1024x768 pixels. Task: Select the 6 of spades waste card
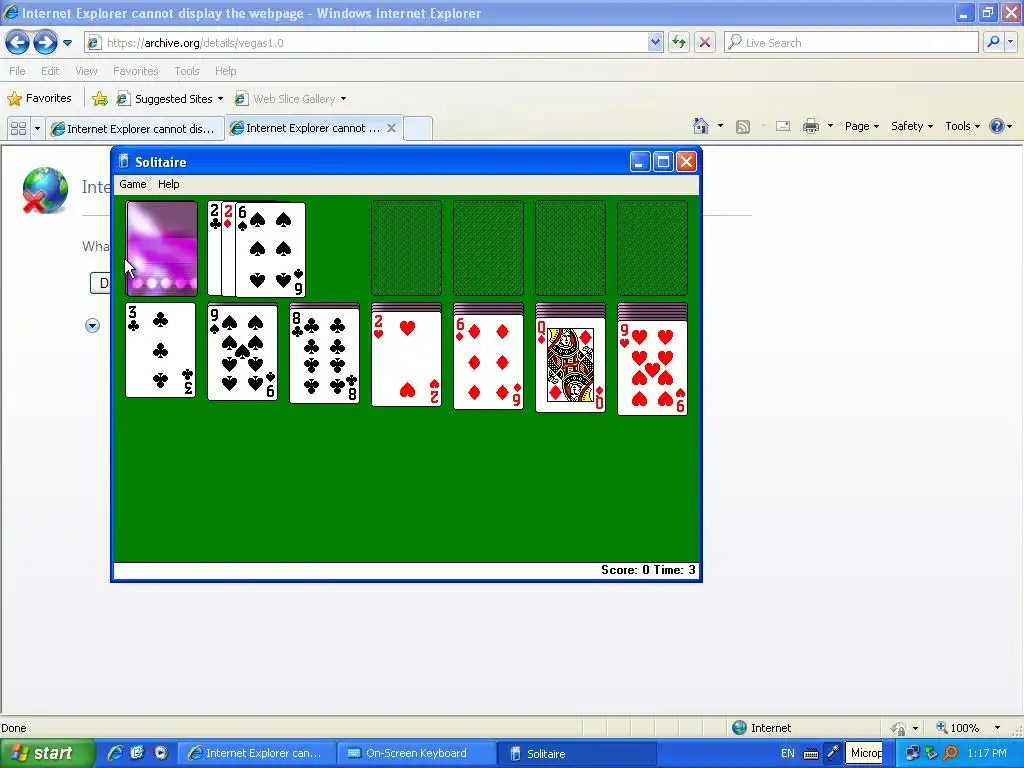pyautogui.click(x=270, y=249)
